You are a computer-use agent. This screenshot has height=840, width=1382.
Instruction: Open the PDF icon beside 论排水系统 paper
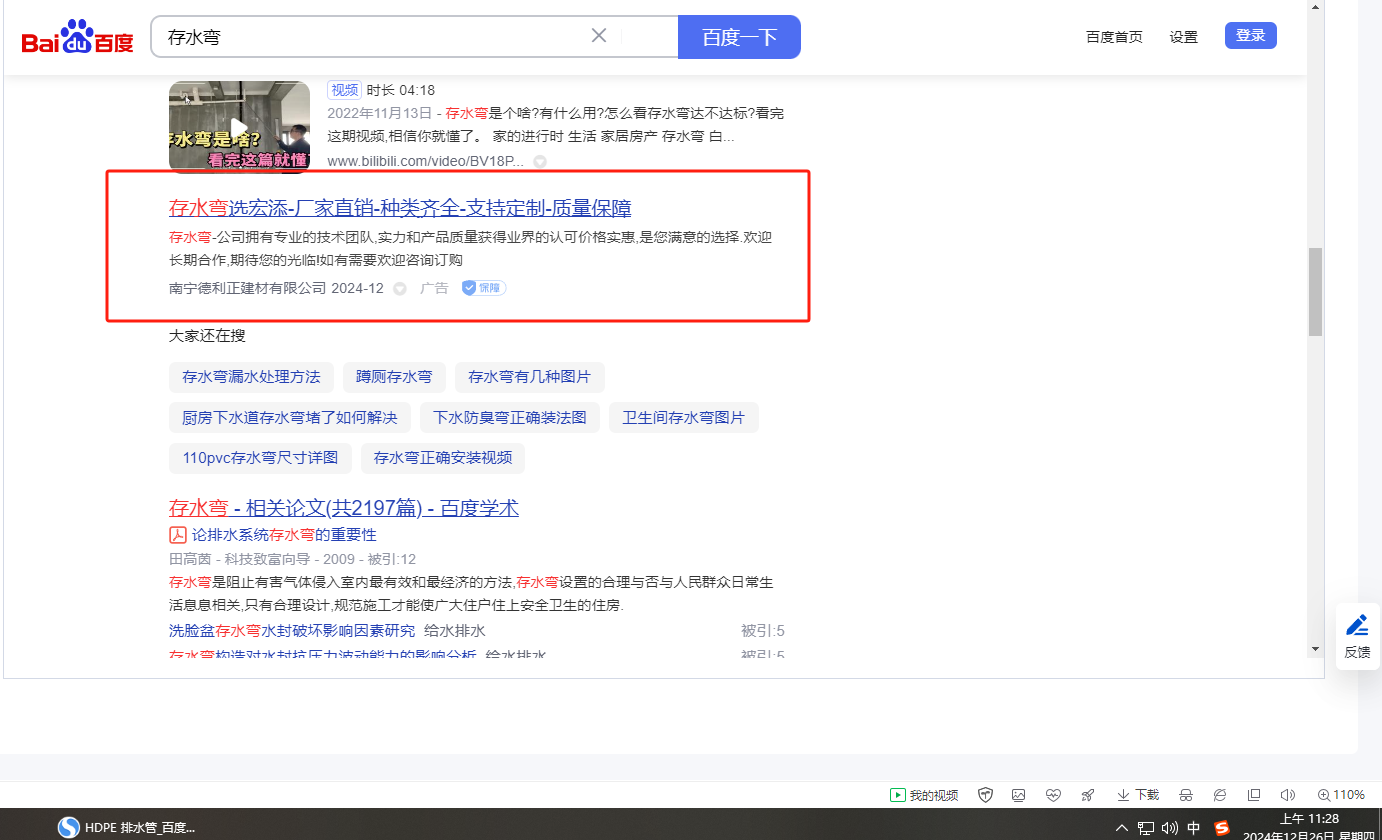pyautogui.click(x=178, y=535)
